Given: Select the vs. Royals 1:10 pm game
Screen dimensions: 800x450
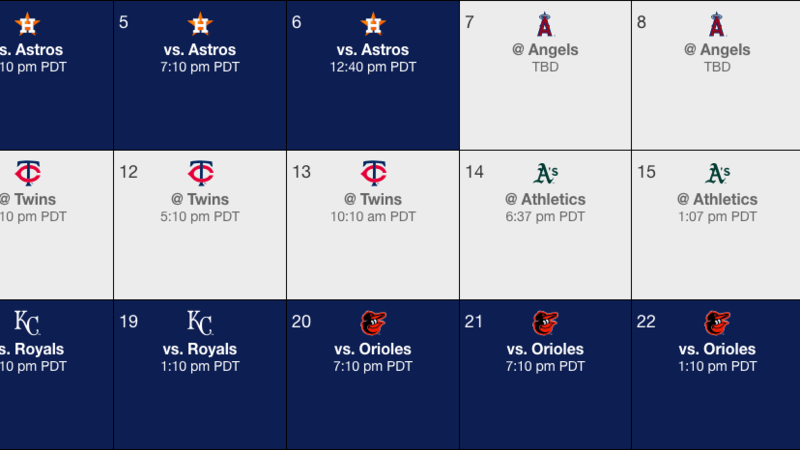Looking at the screenshot, I should tap(200, 374).
